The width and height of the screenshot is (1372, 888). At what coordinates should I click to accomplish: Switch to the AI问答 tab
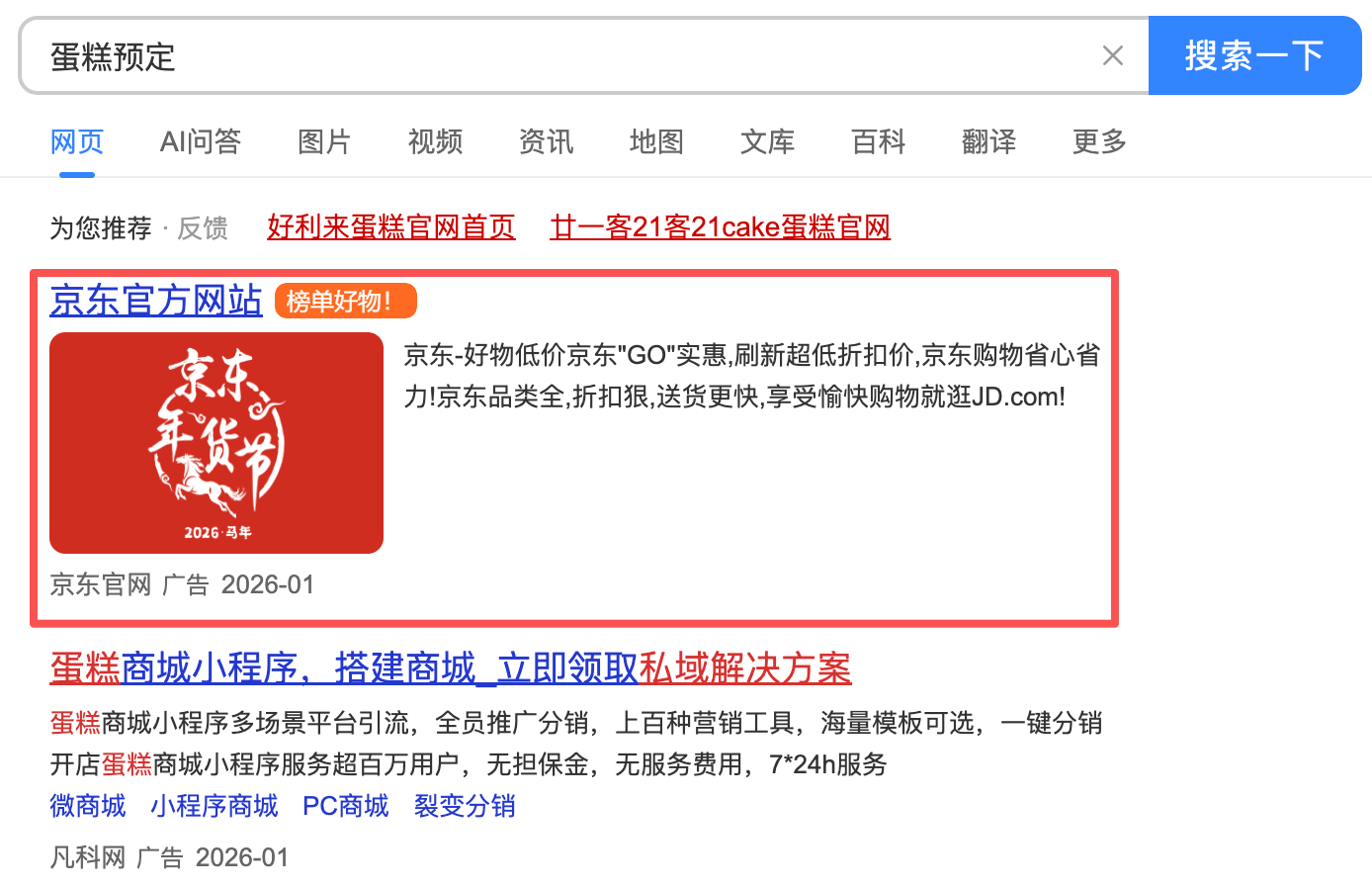click(x=201, y=141)
